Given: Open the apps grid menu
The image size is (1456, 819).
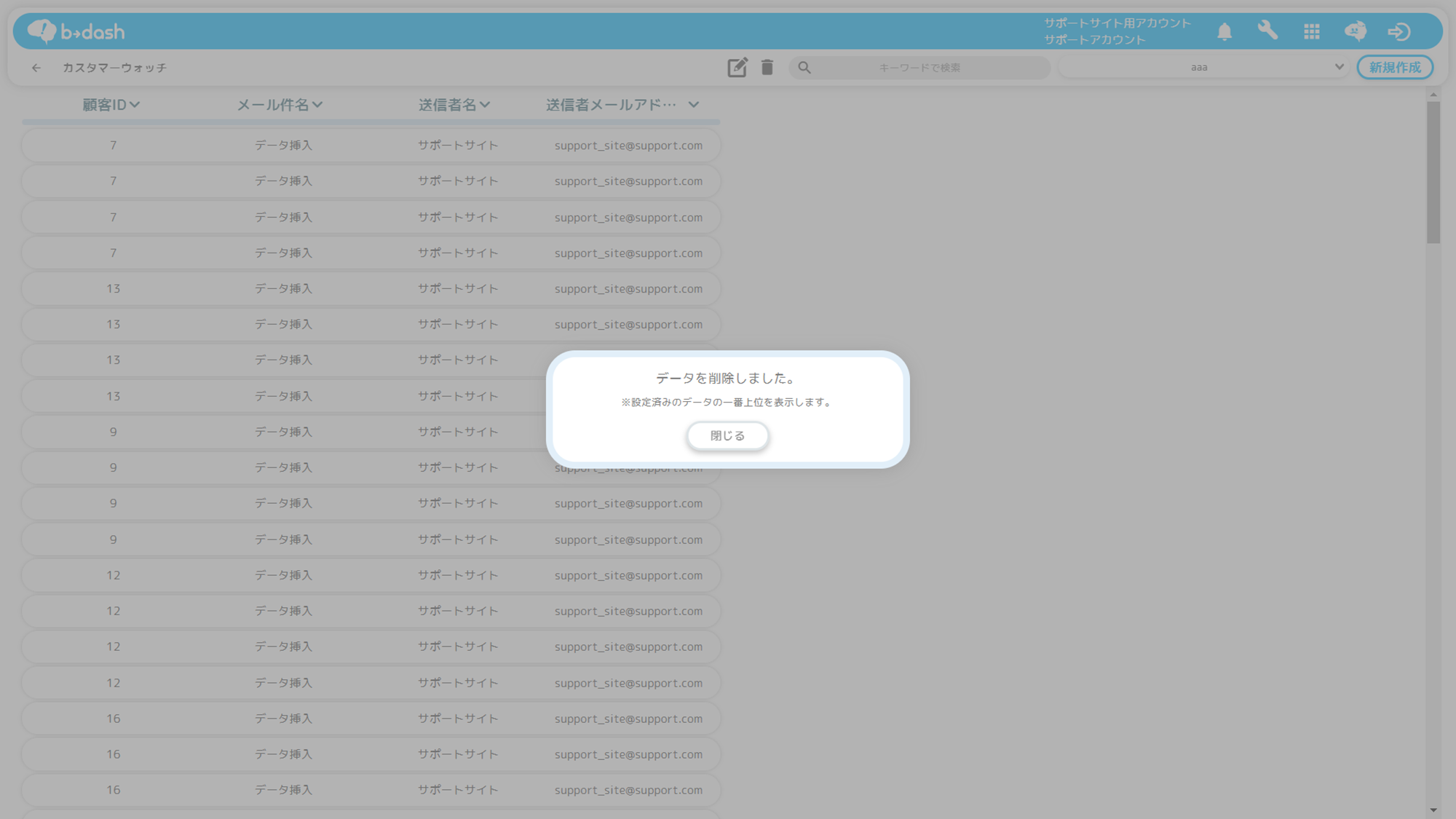Looking at the screenshot, I should (x=1312, y=31).
